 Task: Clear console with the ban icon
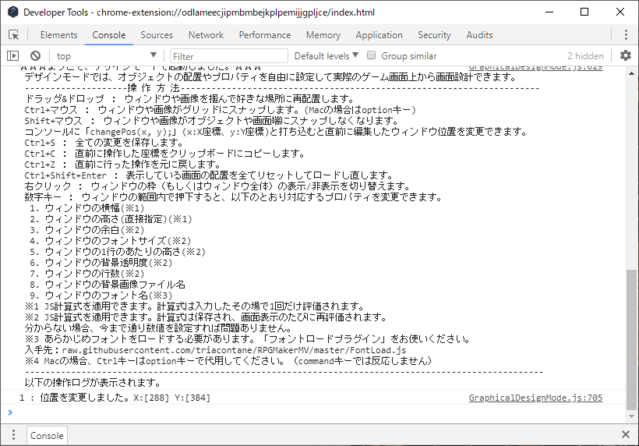35,55
